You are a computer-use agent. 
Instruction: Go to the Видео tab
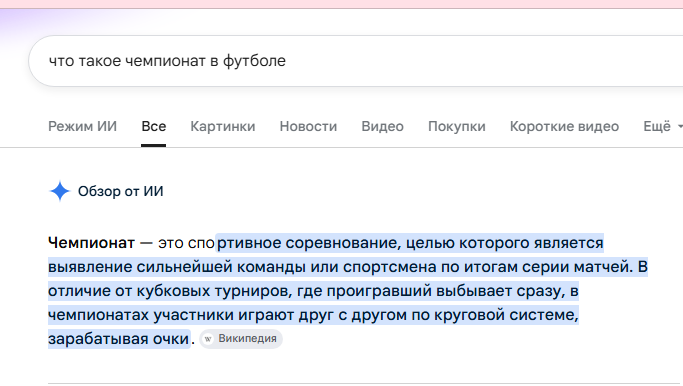[x=382, y=126]
